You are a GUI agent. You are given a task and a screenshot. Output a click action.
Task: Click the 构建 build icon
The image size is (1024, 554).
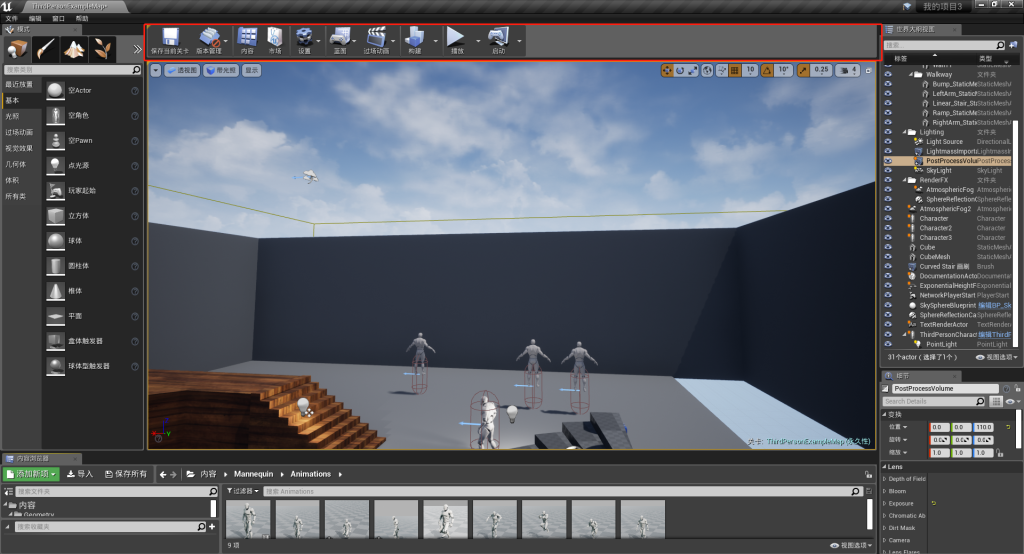(415, 38)
